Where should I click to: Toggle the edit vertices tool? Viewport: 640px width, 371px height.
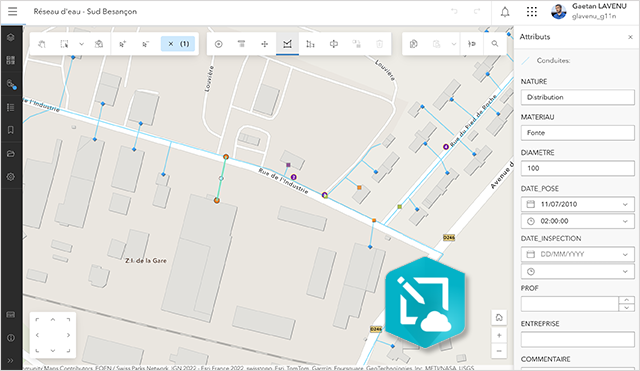click(287, 44)
